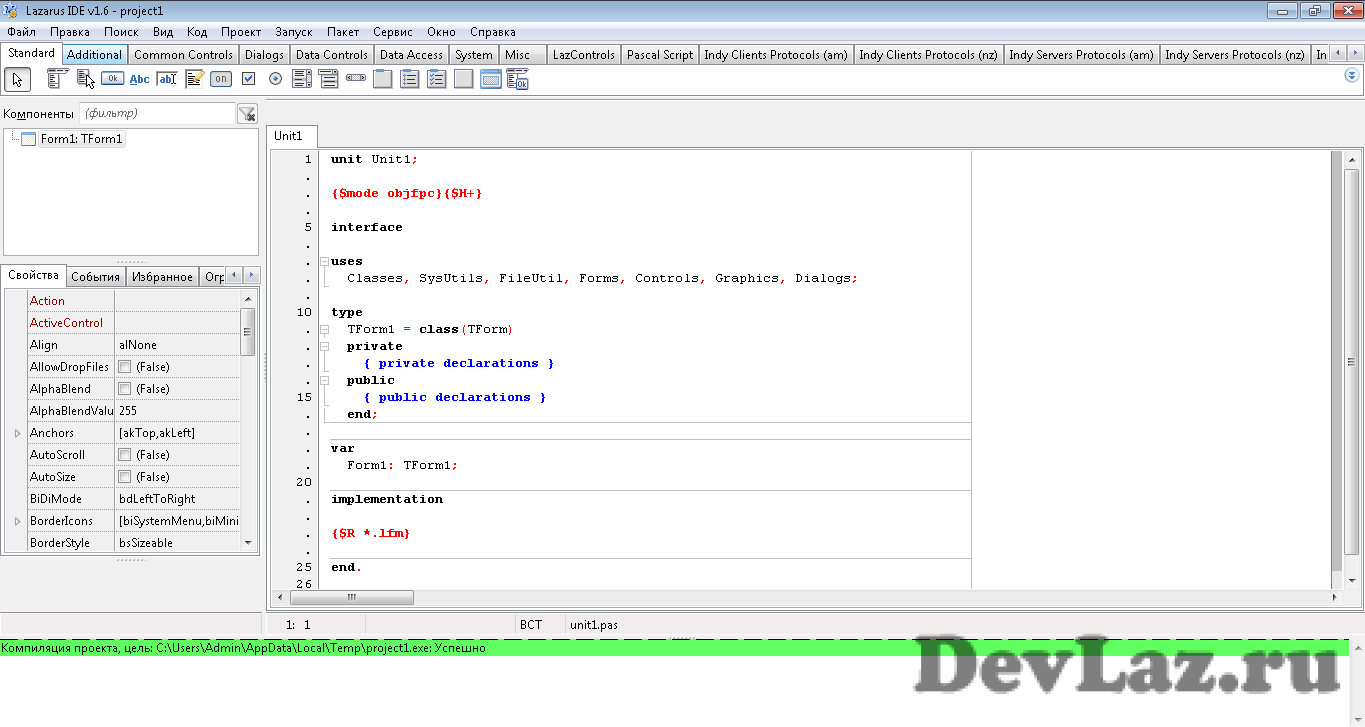
Task: Expand the BorderIcons property
Action: pos(17,521)
